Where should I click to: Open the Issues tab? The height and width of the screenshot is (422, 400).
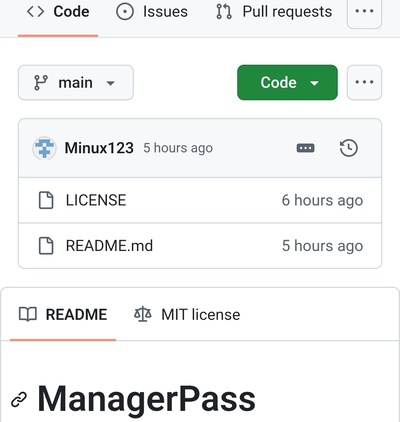pos(152,12)
